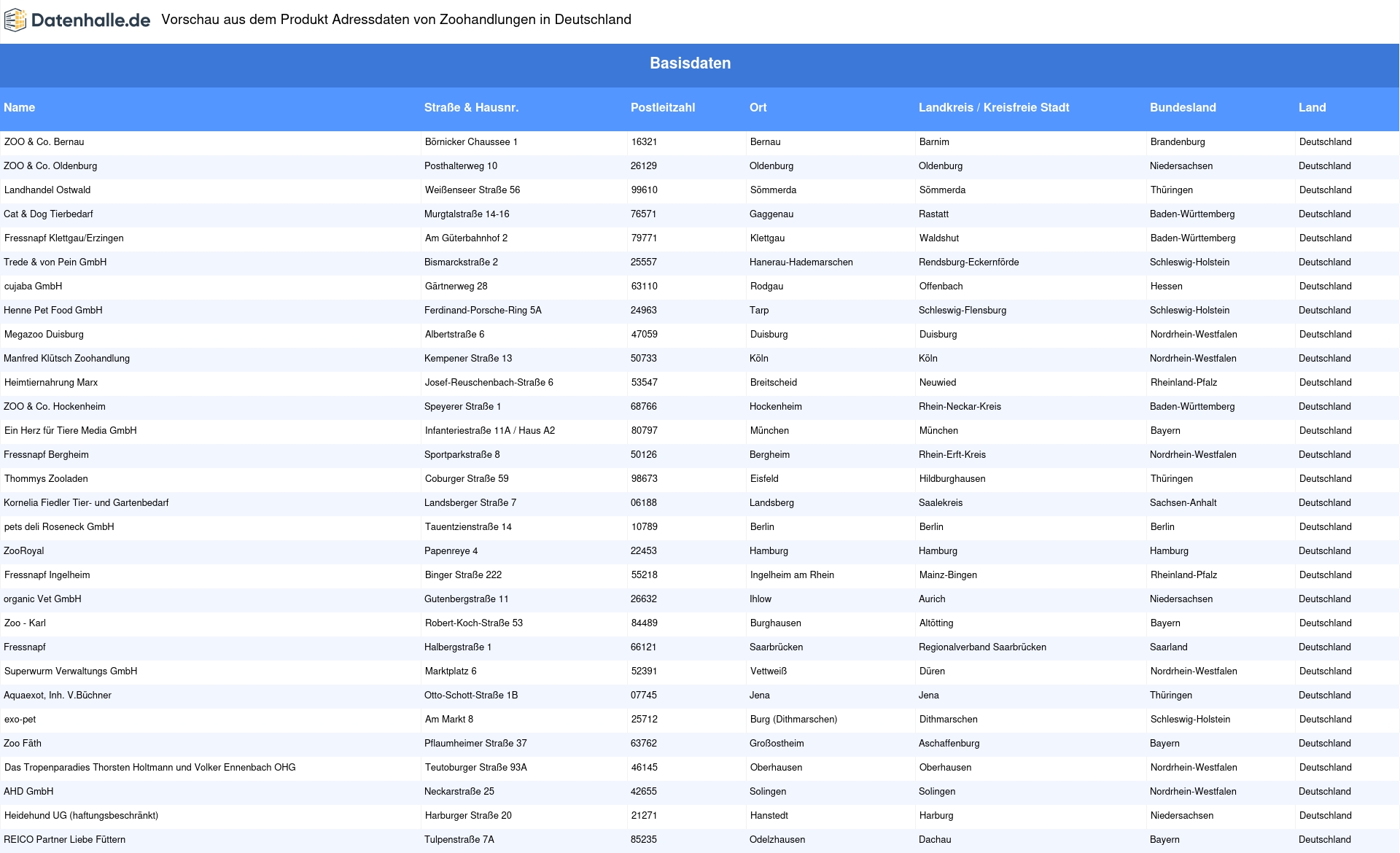Click Infanteriestraße 11A / Haus A2

pos(490,431)
